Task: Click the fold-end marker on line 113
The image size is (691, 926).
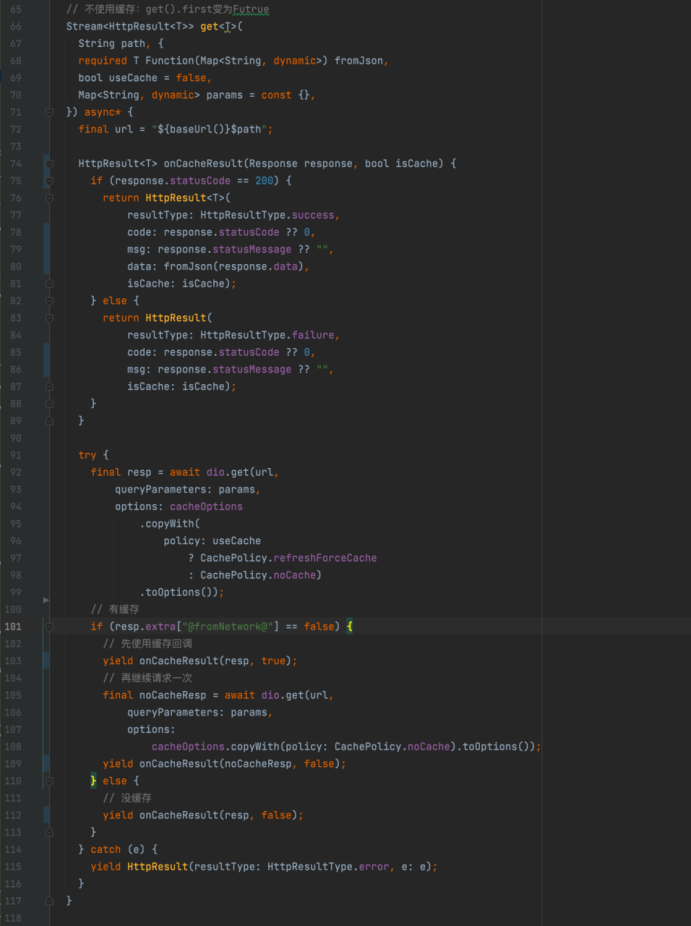Action: tap(50, 832)
